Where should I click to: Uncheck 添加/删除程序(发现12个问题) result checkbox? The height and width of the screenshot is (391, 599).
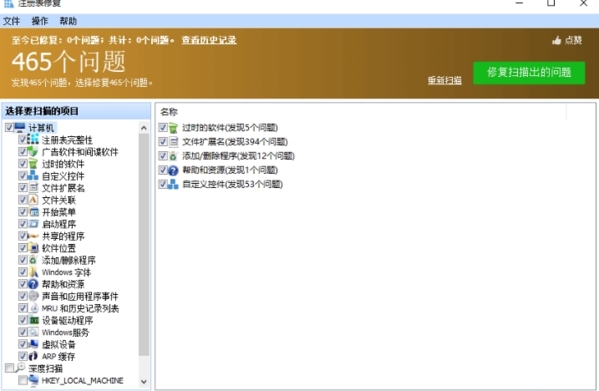163,156
